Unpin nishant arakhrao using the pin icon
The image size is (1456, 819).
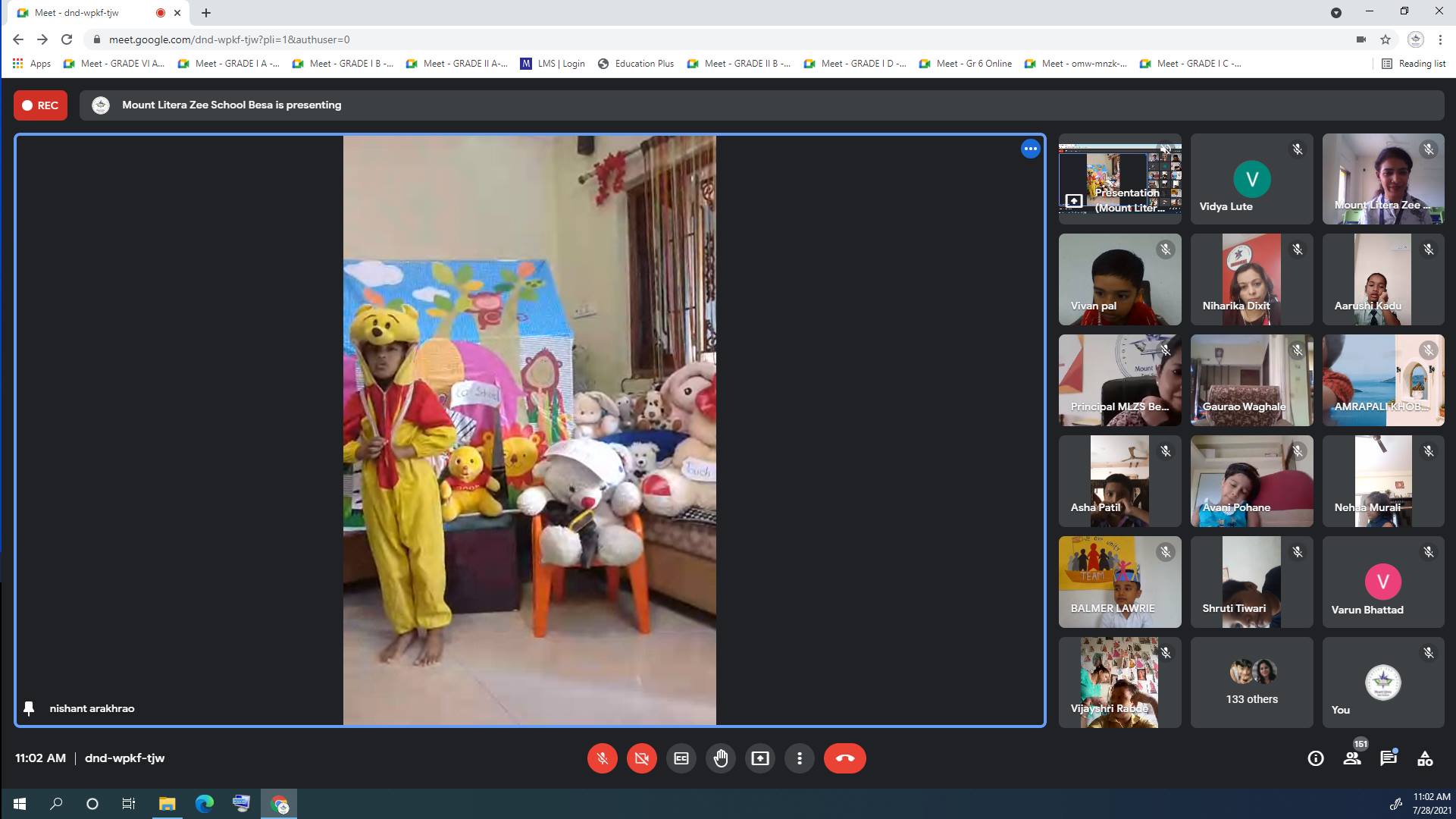(29, 708)
